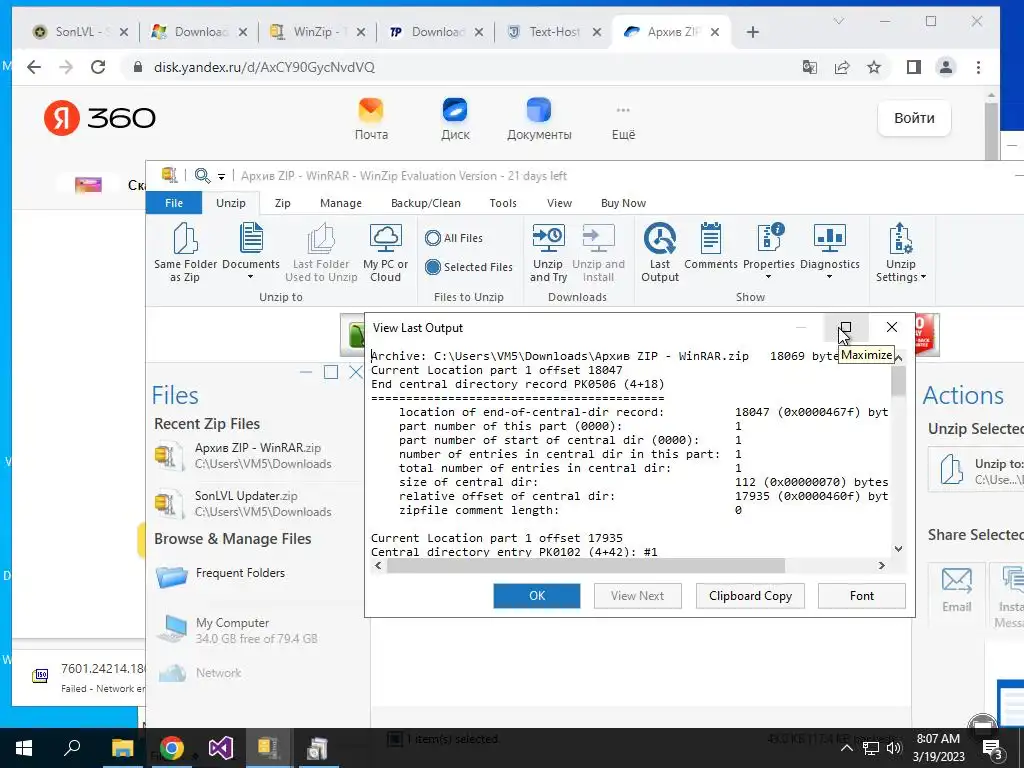Show hidden system tray icons chevron
1024x768 pixels.
[846, 748]
